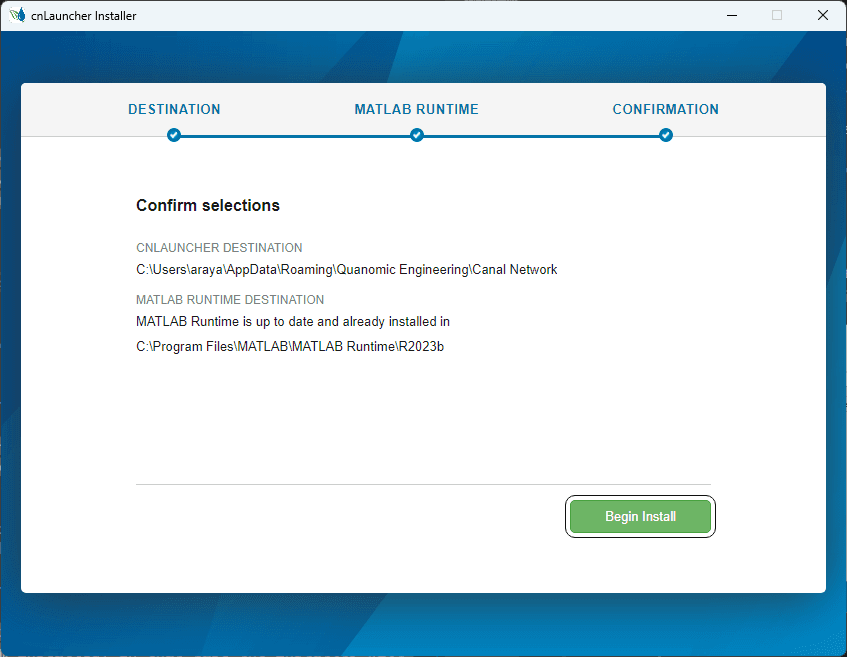Click the close icon on the installer window
Screen dimensions: 847x657
click(x=822, y=15)
